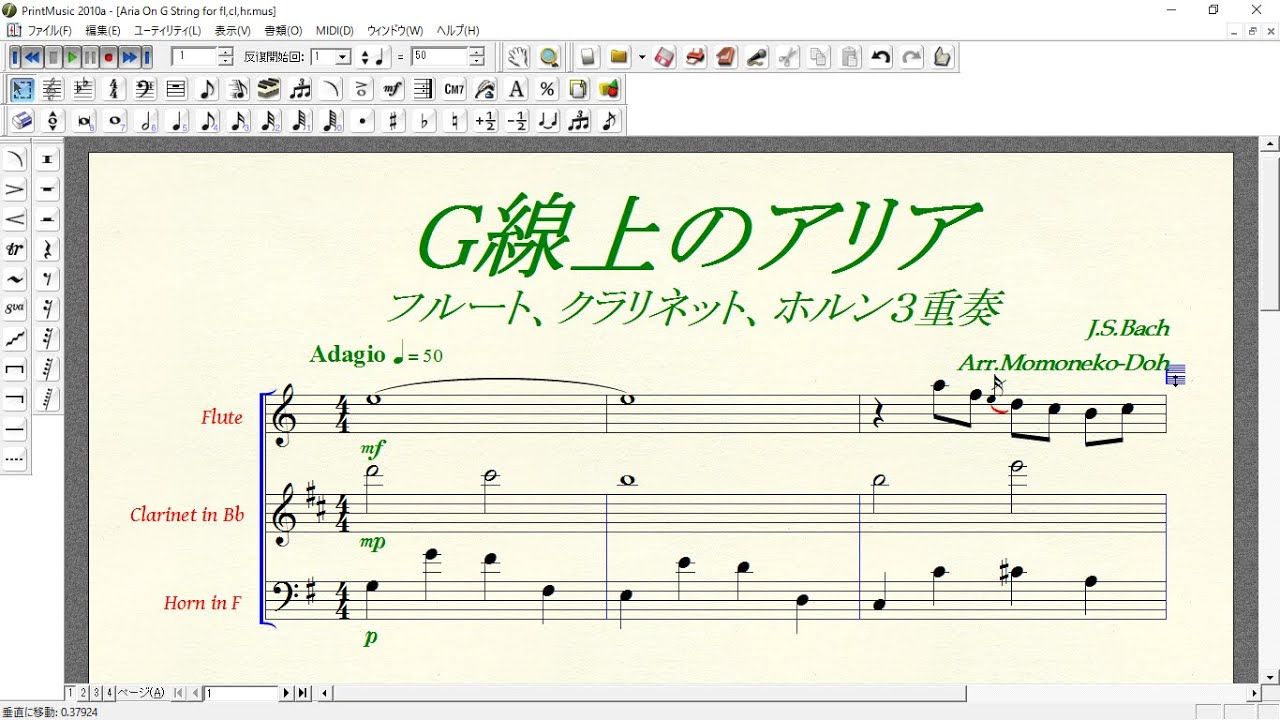Image resolution: width=1280 pixels, height=720 pixels.
Task: Select the trill Smart Shape tool
Action: coord(15,249)
